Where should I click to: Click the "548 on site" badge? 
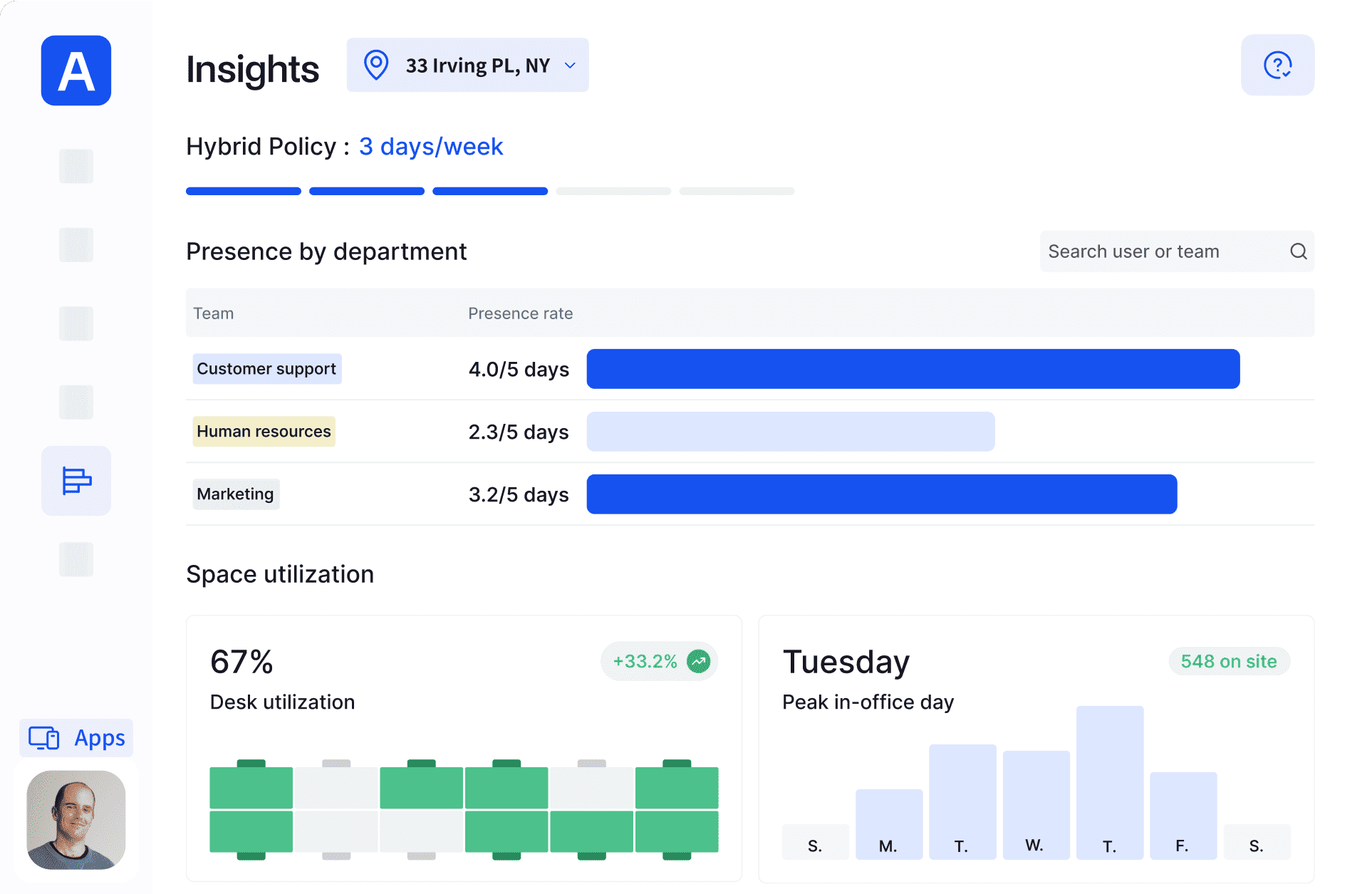pos(1228,661)
